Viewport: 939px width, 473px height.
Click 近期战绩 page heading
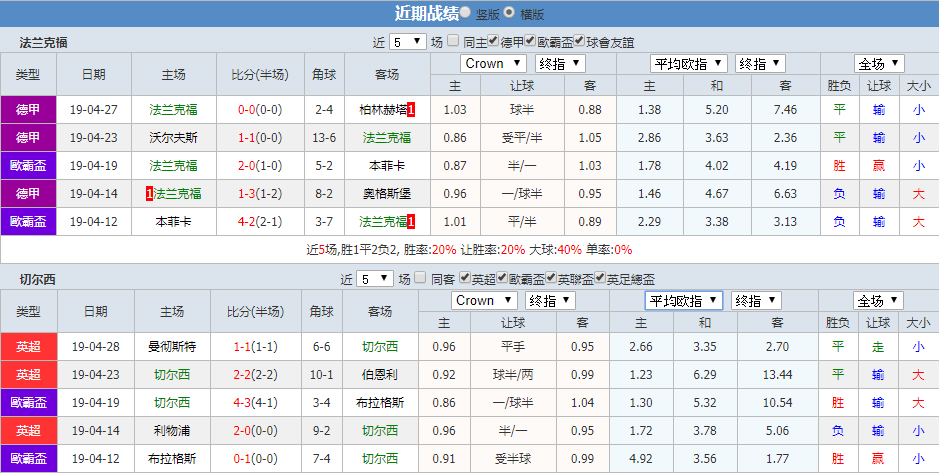(426, 13)
